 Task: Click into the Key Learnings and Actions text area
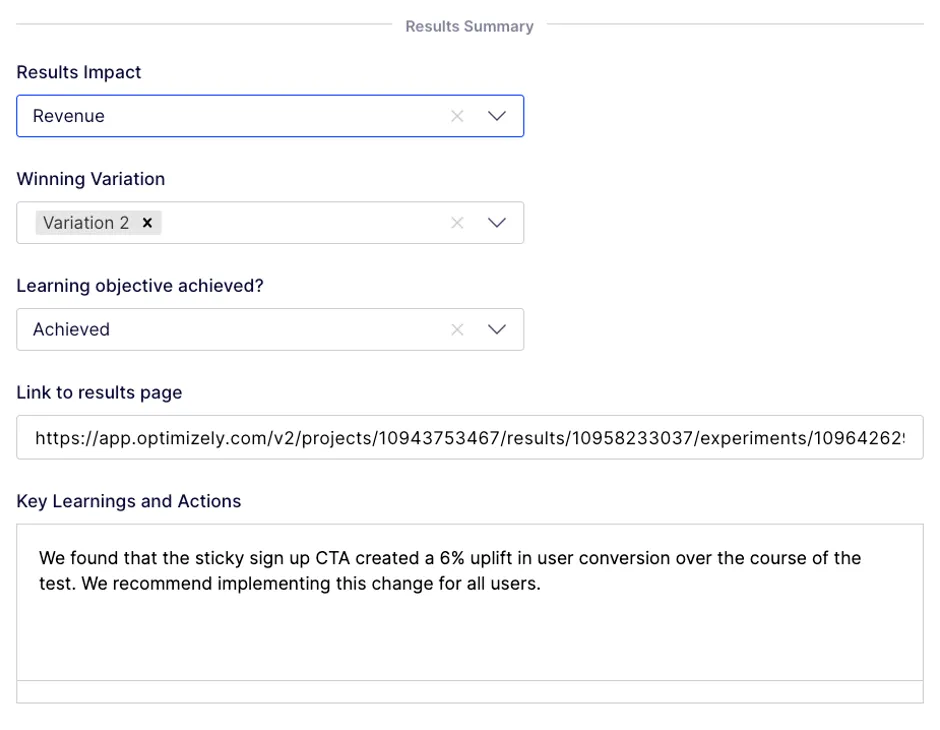tap(469, 602)
